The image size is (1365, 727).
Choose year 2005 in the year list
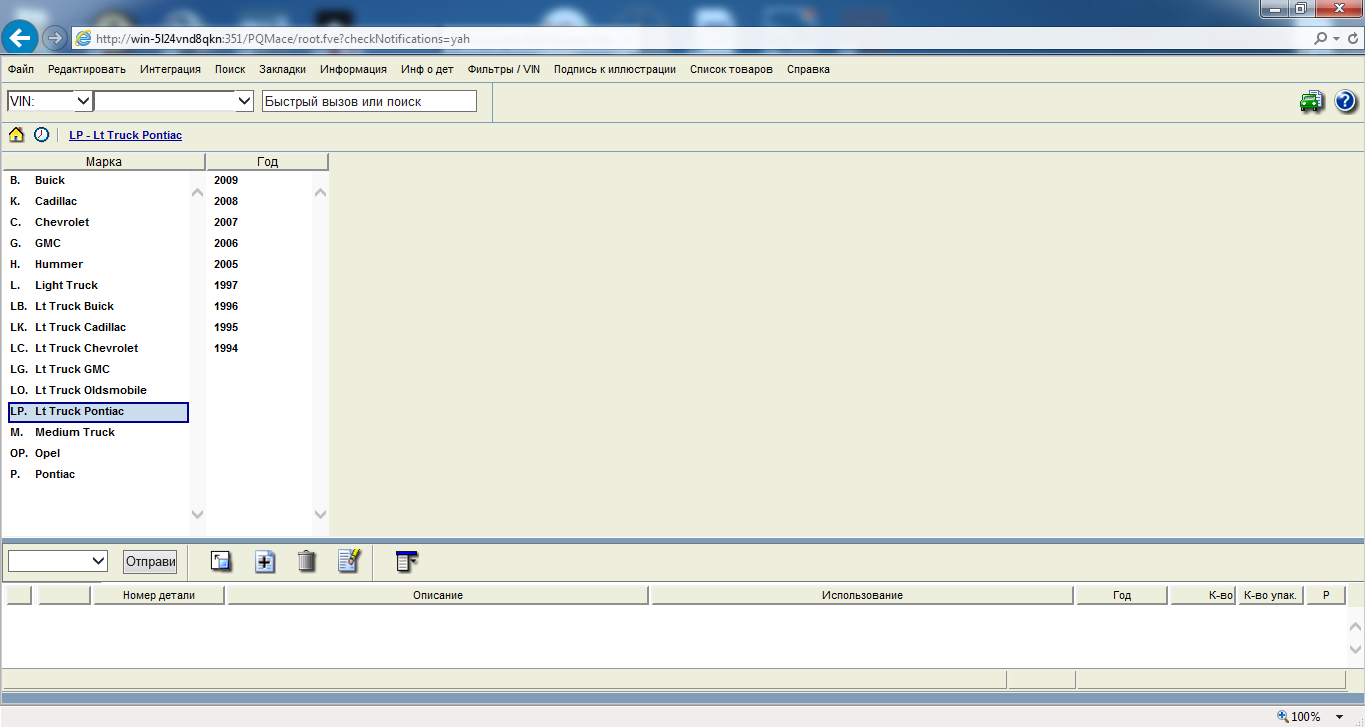click(226, 264)
